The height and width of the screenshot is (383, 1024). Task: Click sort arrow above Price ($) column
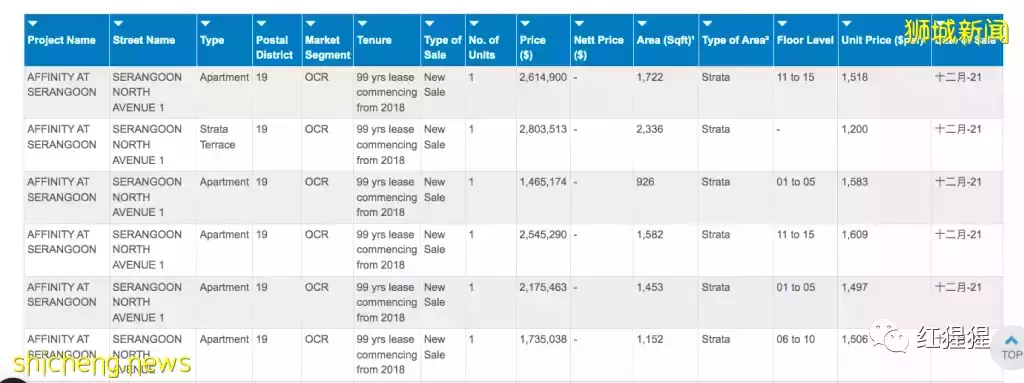coord(525,24)
